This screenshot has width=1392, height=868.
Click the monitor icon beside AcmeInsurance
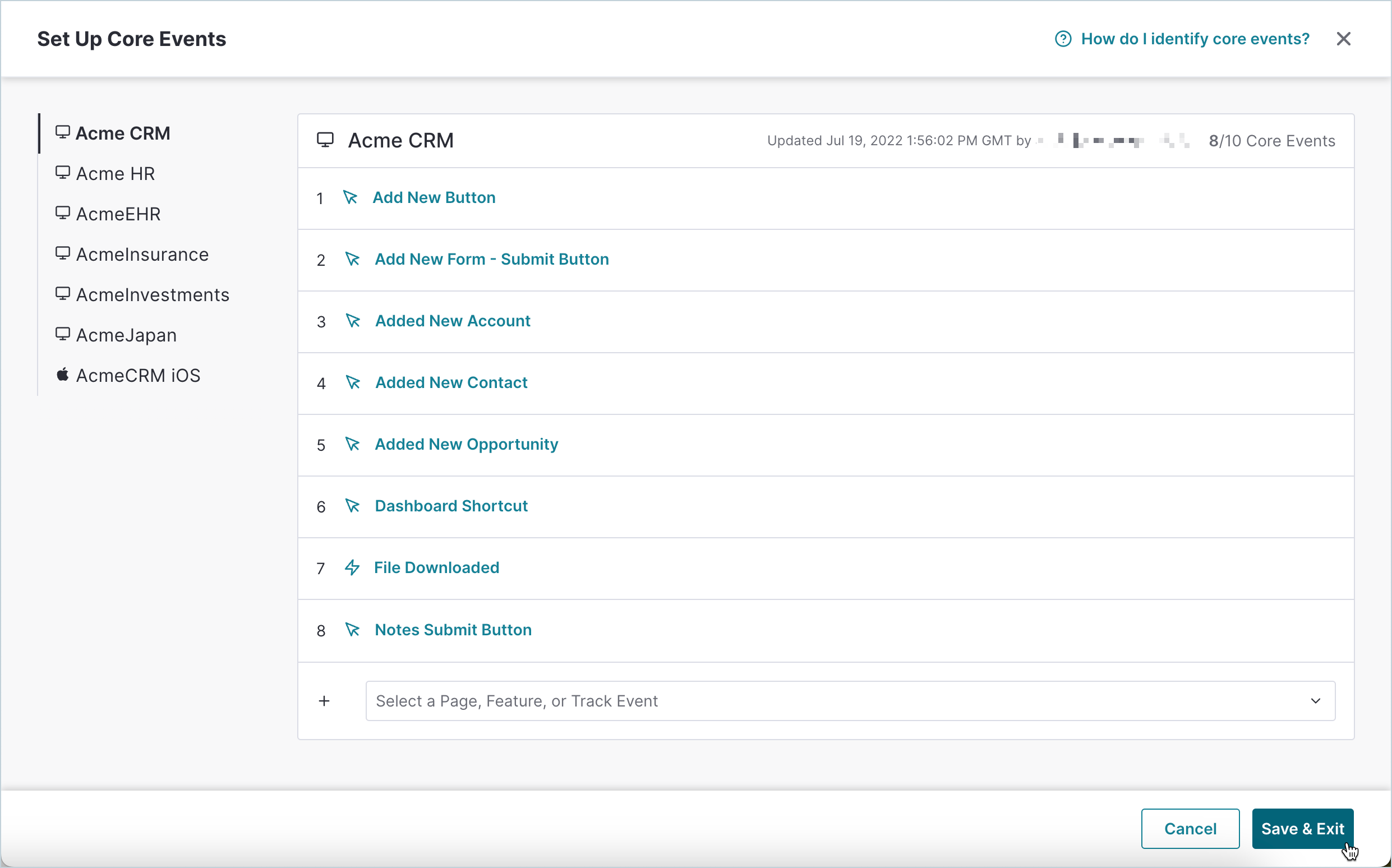tap(63, 253)
